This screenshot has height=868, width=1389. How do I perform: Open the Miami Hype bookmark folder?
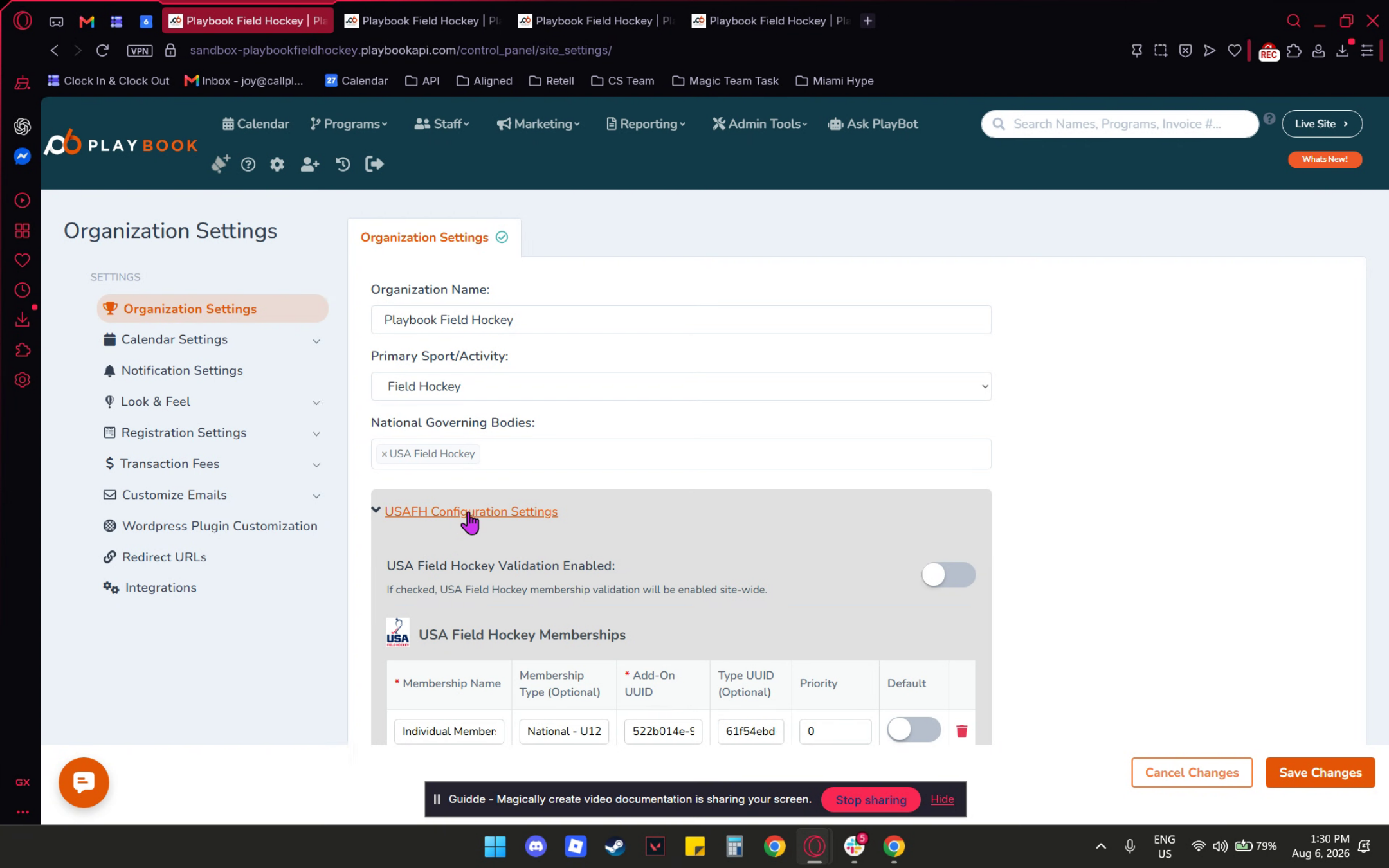click(x=835, y=81)
